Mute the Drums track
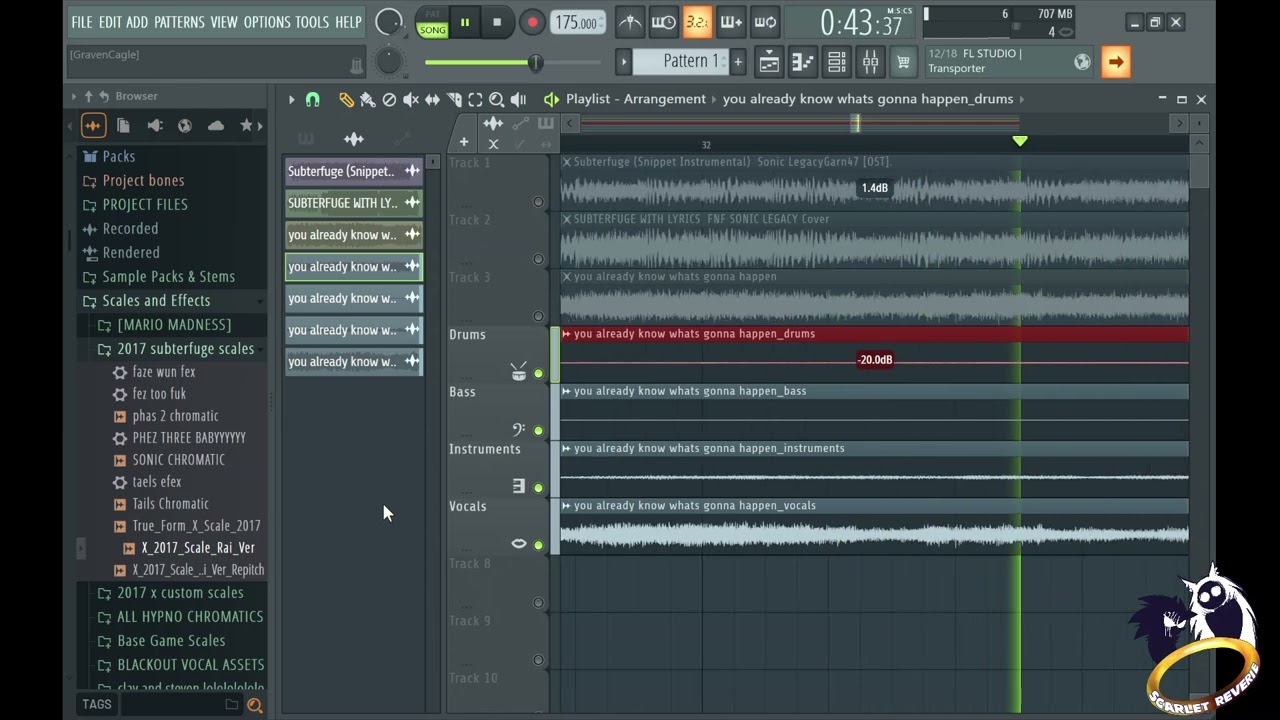Screen dimensions: 1280x720 pos(538,374)
